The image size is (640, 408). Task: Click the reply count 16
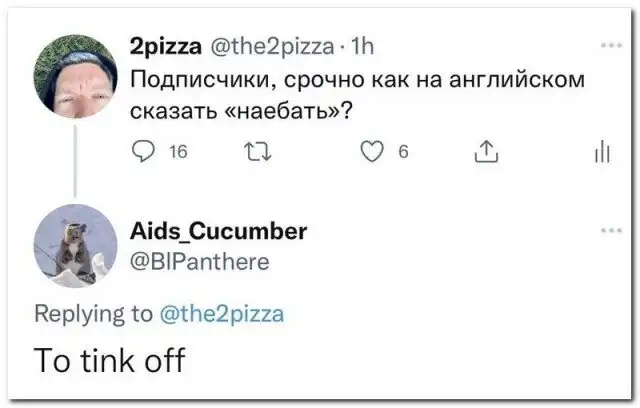[x=179, y=151]
